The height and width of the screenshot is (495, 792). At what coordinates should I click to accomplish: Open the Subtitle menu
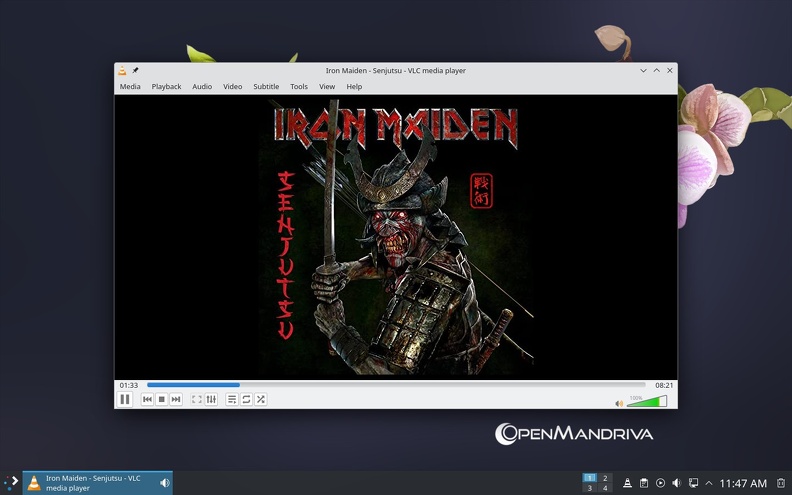pos(266,86)
